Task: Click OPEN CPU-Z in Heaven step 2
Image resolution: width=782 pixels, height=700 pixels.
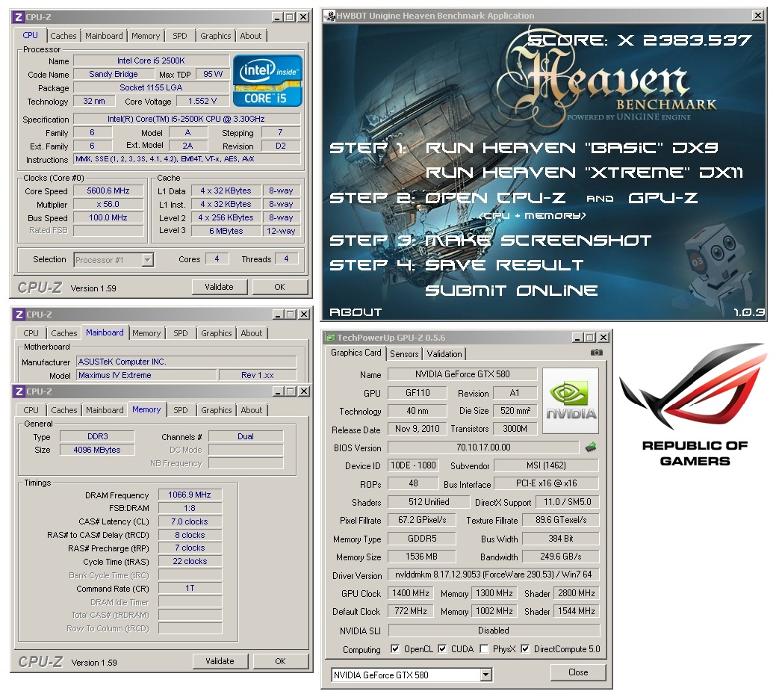Action: click(x=495, y=198)
